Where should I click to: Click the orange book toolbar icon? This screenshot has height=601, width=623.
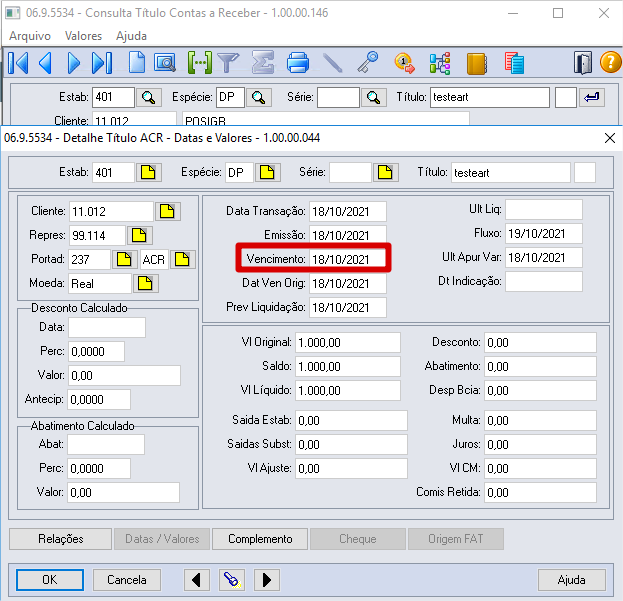pyautogui.click(x=476, y=63)
